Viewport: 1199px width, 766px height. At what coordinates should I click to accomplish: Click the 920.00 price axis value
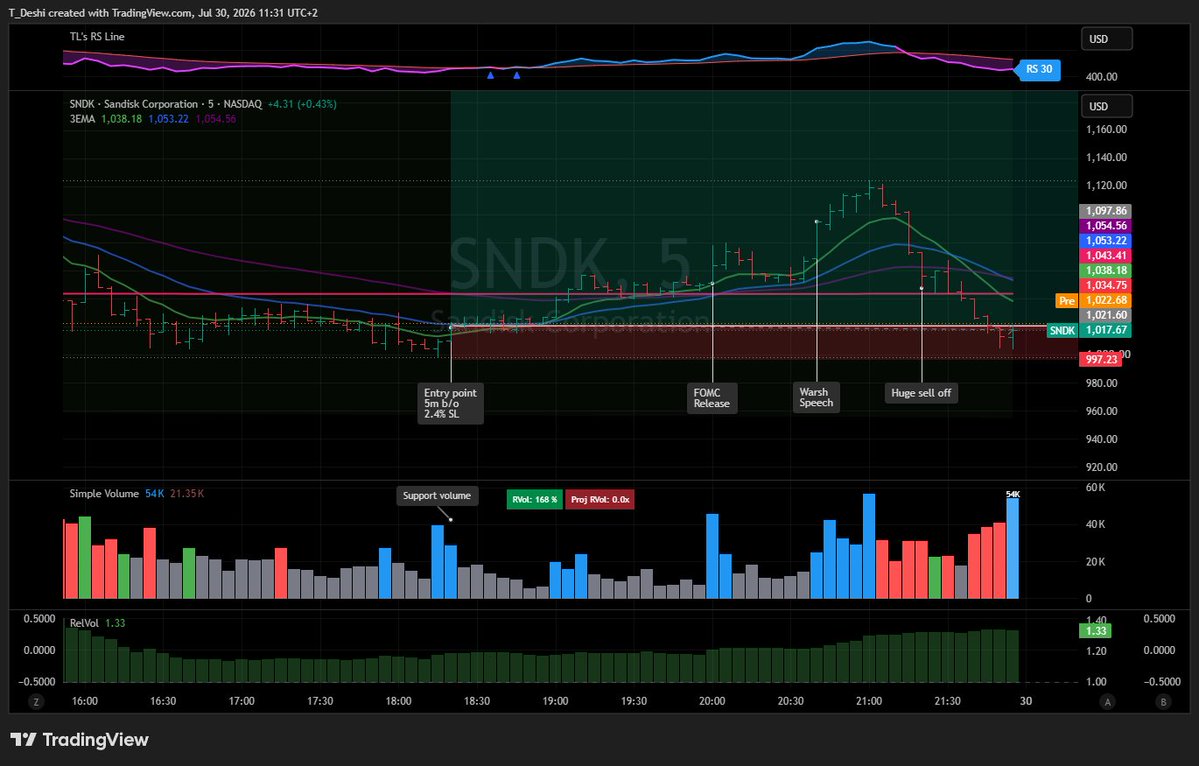click(1101, 467)
